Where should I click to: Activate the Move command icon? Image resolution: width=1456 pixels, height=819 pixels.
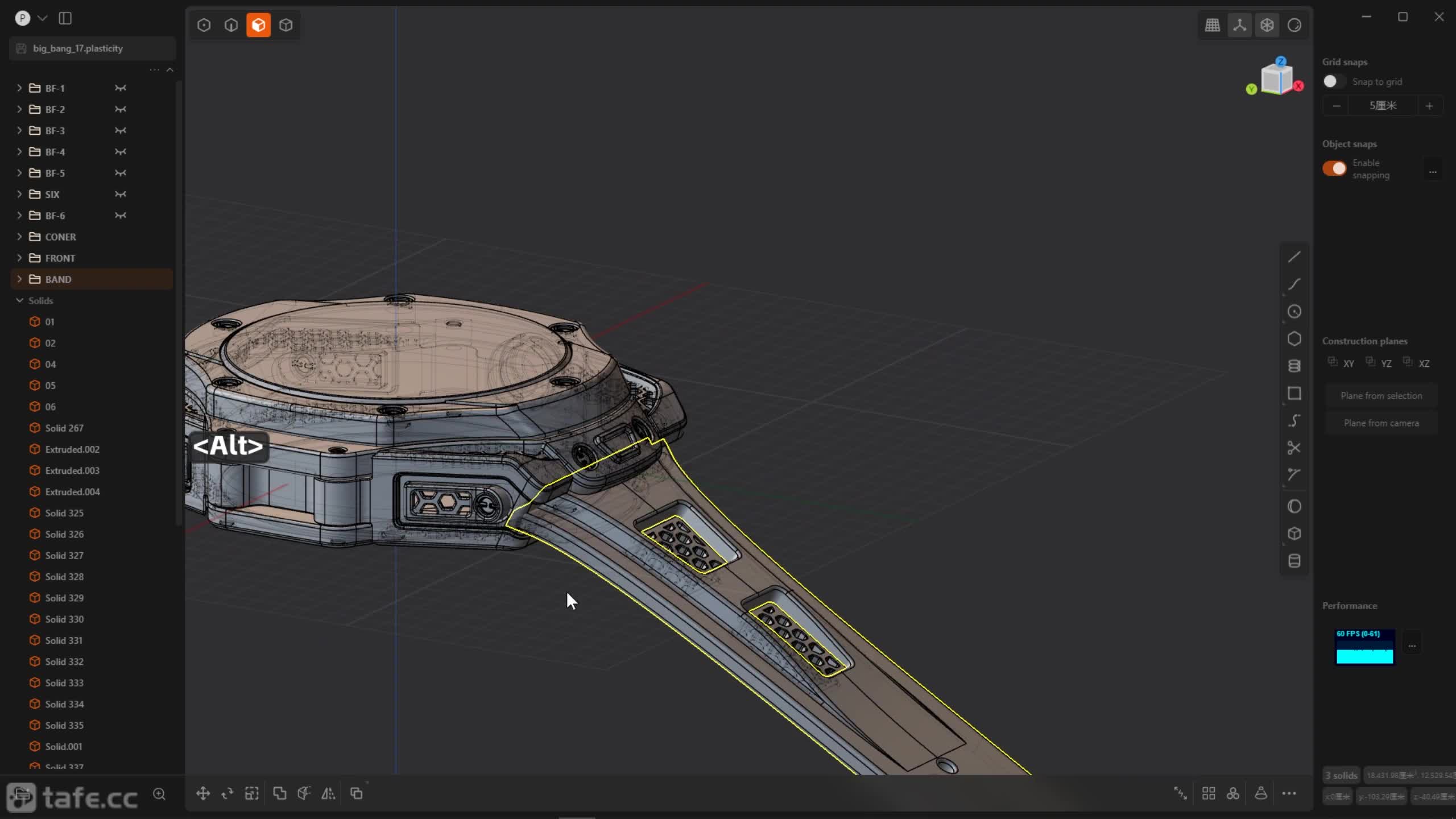coord(203,793)
